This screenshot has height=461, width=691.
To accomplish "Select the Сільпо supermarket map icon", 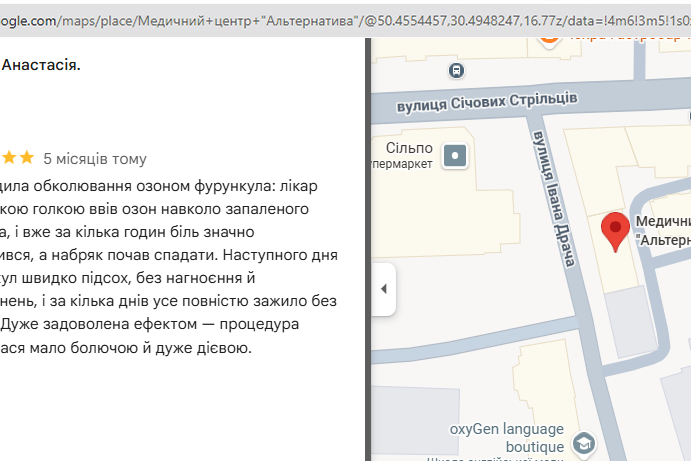I will point(456,156).
